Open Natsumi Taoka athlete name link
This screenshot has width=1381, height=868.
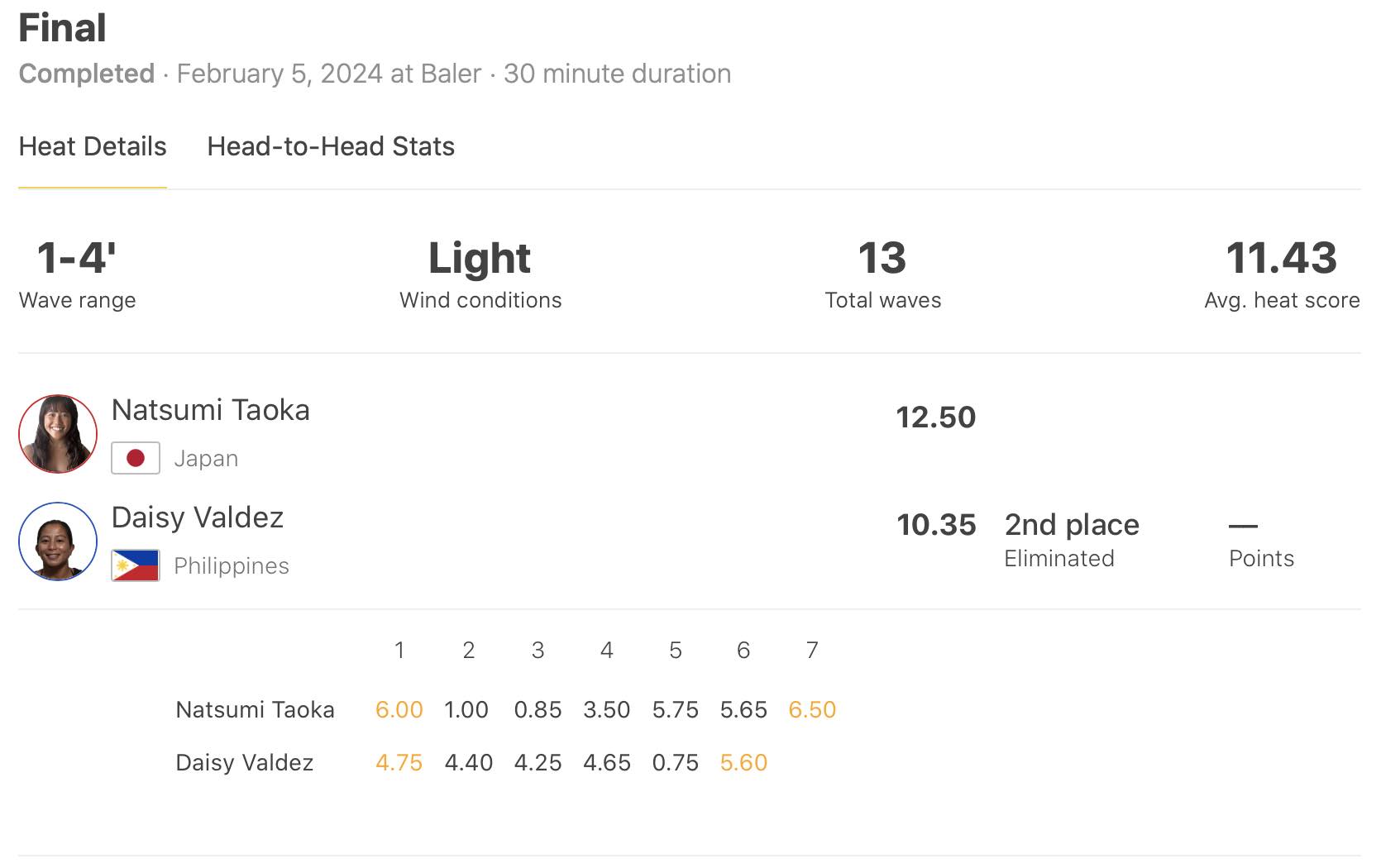211,410
